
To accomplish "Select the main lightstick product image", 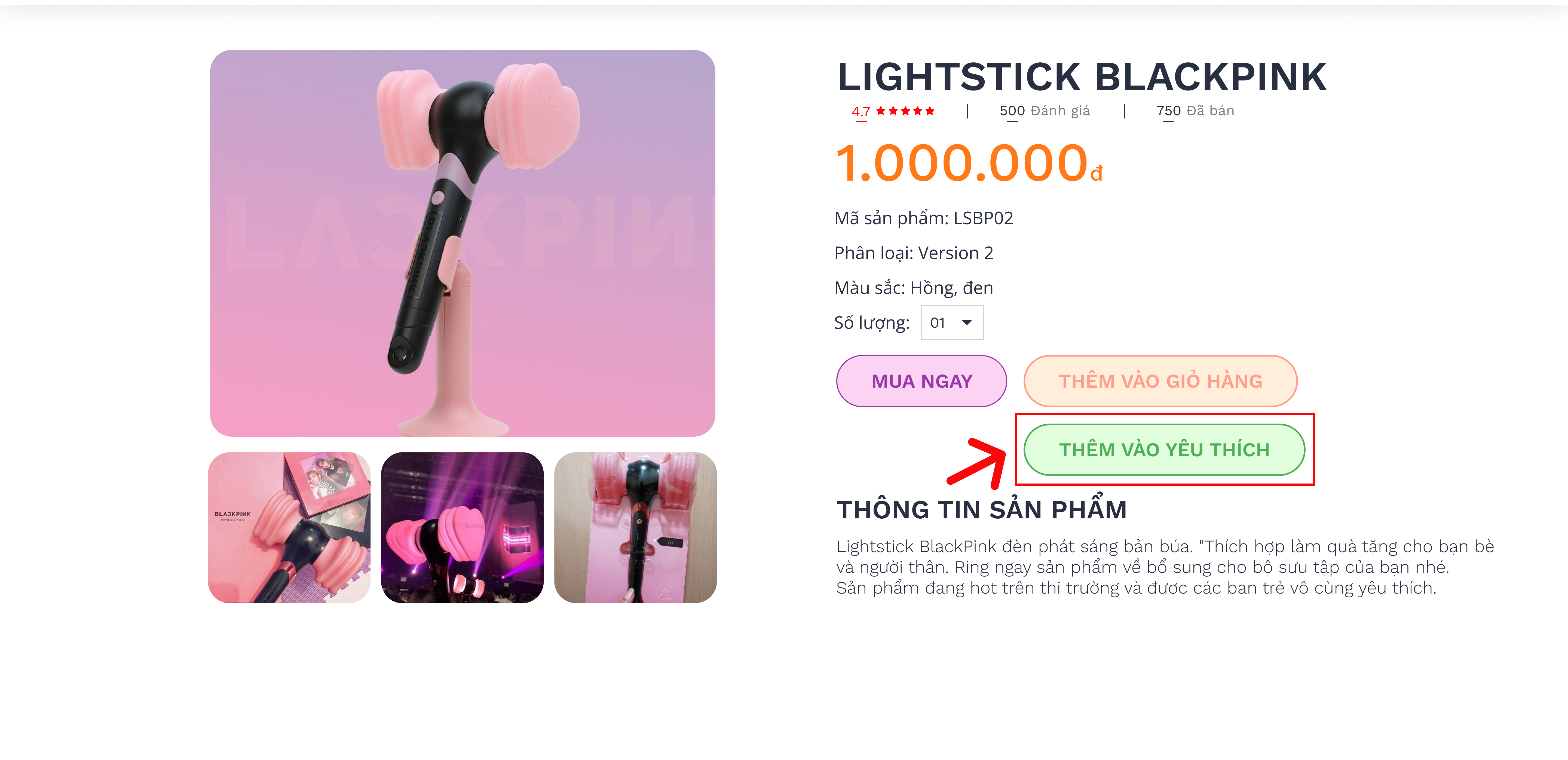I will (463, 243).
